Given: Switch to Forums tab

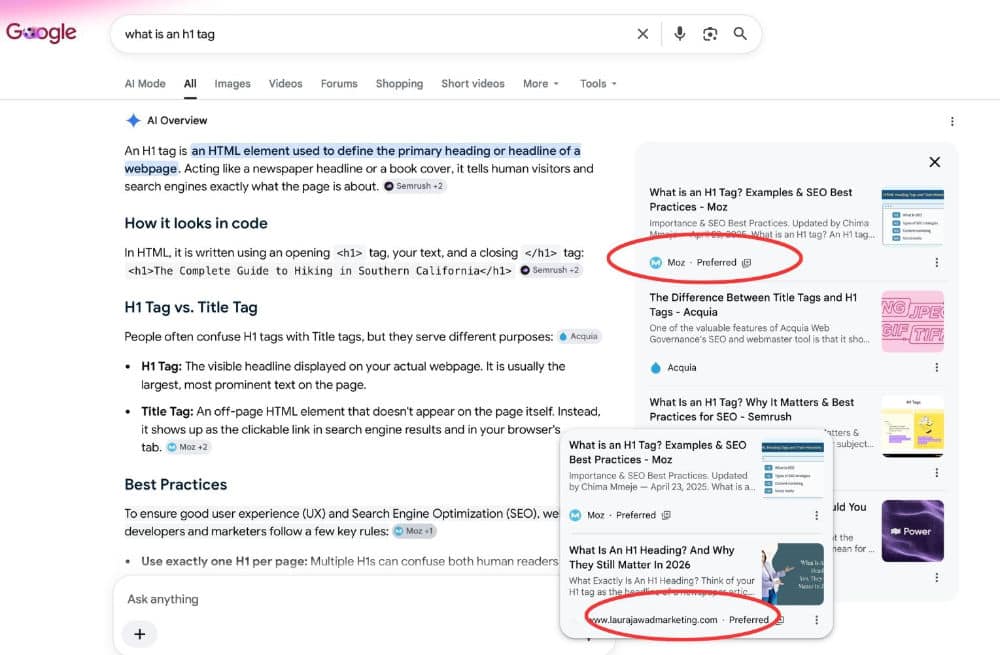Looking at the screenshot, I should point(339,84).
